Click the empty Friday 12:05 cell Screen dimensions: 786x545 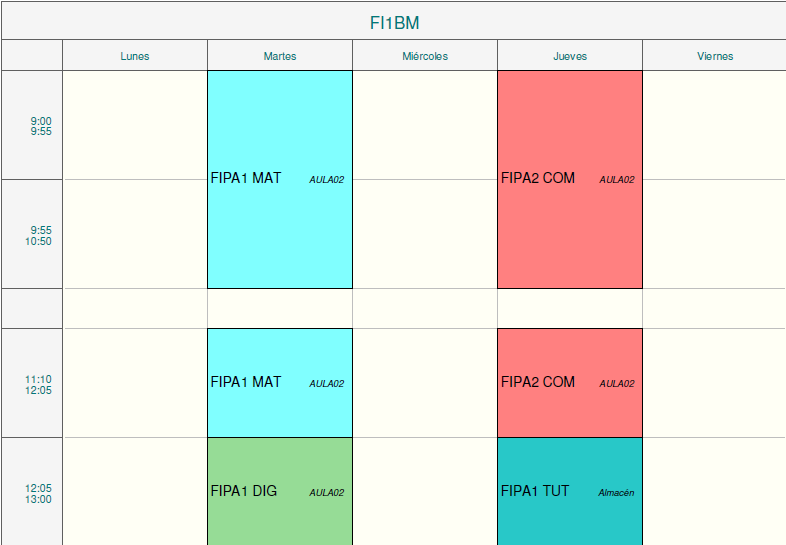tap(714, 491)
